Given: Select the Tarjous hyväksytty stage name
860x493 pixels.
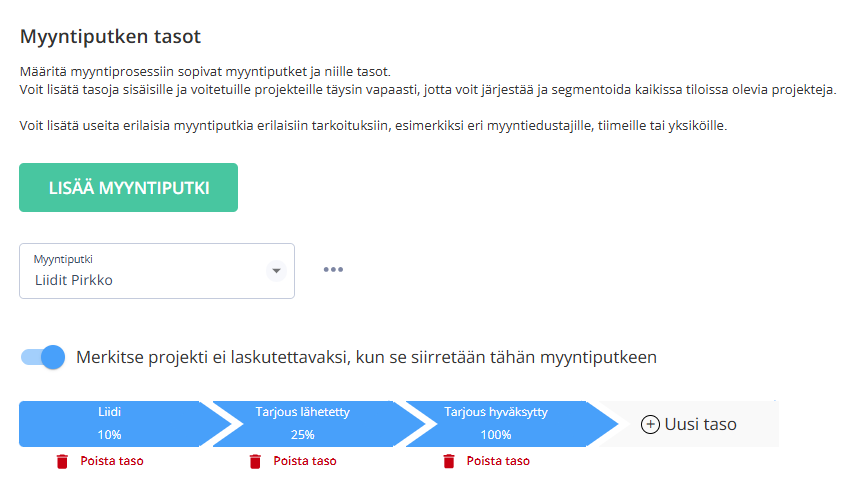Looking at the screenshot, I should tap(496, 412).
